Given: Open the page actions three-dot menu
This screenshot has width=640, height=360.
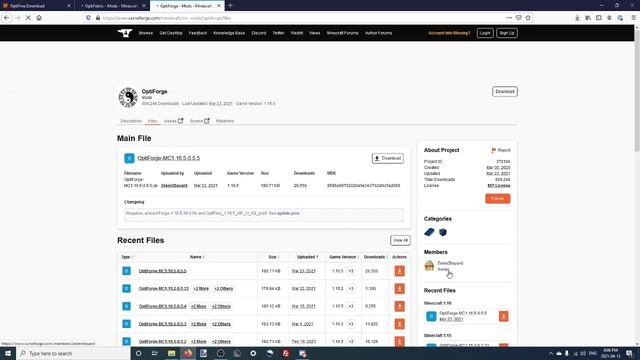Looking at the screenshot, I should [509, 18].
